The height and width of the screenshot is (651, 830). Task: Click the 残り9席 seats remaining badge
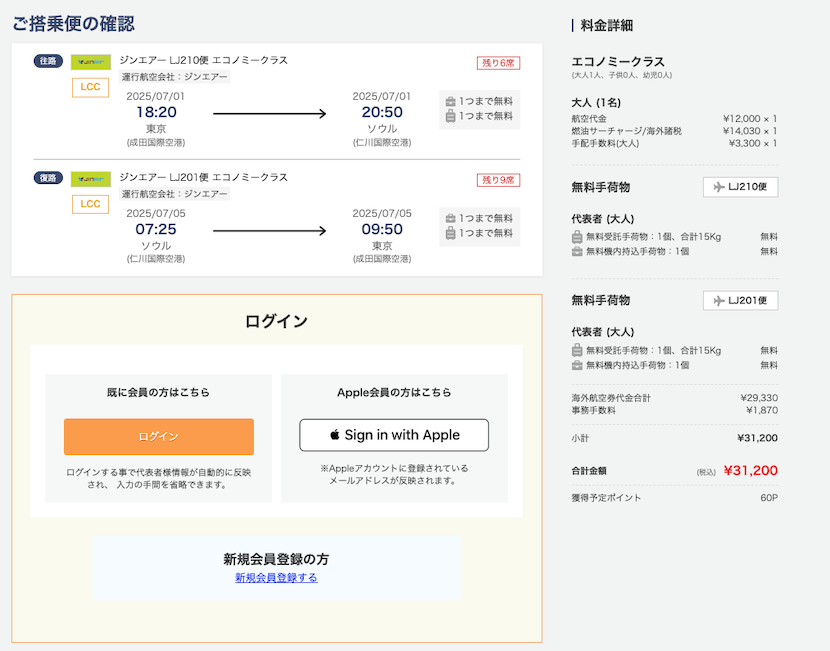tap(498, 180)
